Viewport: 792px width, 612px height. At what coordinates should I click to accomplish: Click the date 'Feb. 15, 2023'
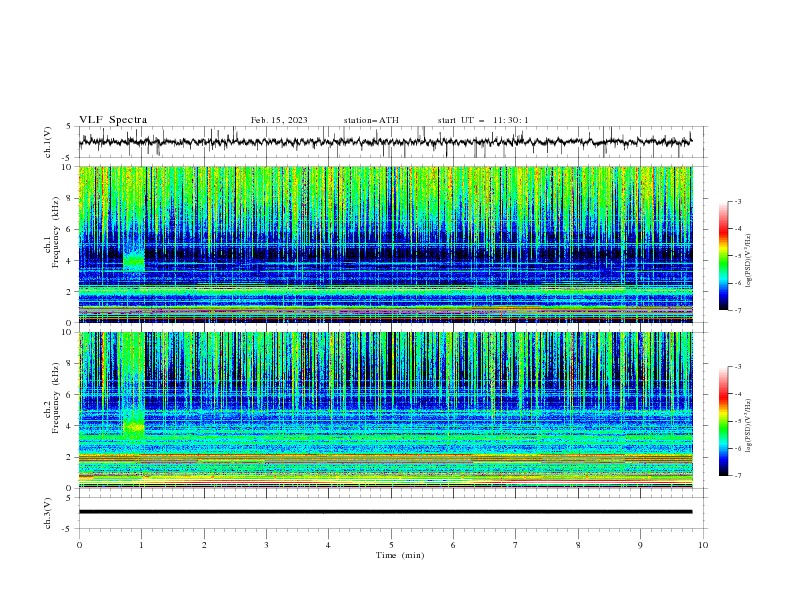pos(279,120)
